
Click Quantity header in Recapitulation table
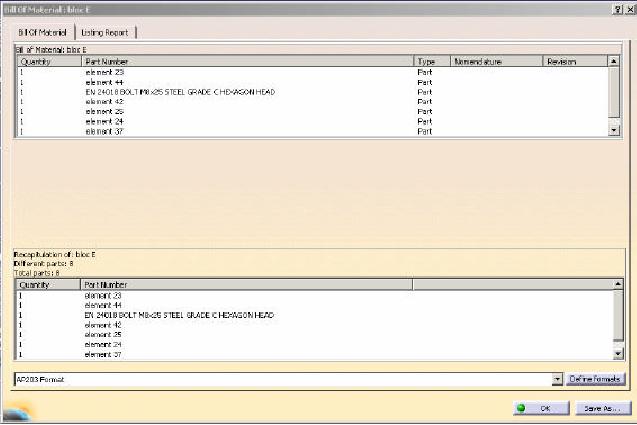pyautogui.click(x=50, y=285)
